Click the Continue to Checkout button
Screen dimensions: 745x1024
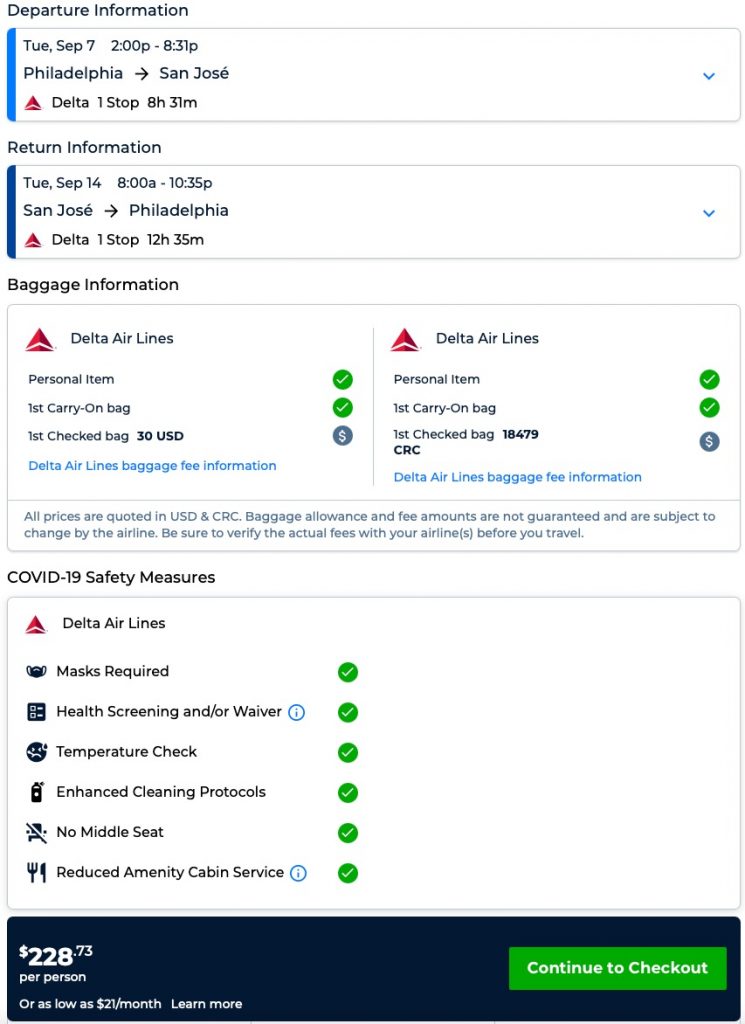[x=617, y=968]
